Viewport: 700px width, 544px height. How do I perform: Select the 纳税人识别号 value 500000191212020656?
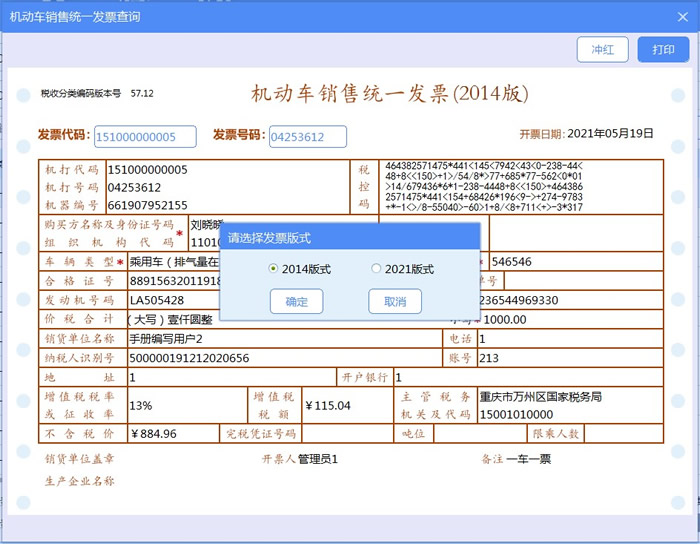point(189,358)
